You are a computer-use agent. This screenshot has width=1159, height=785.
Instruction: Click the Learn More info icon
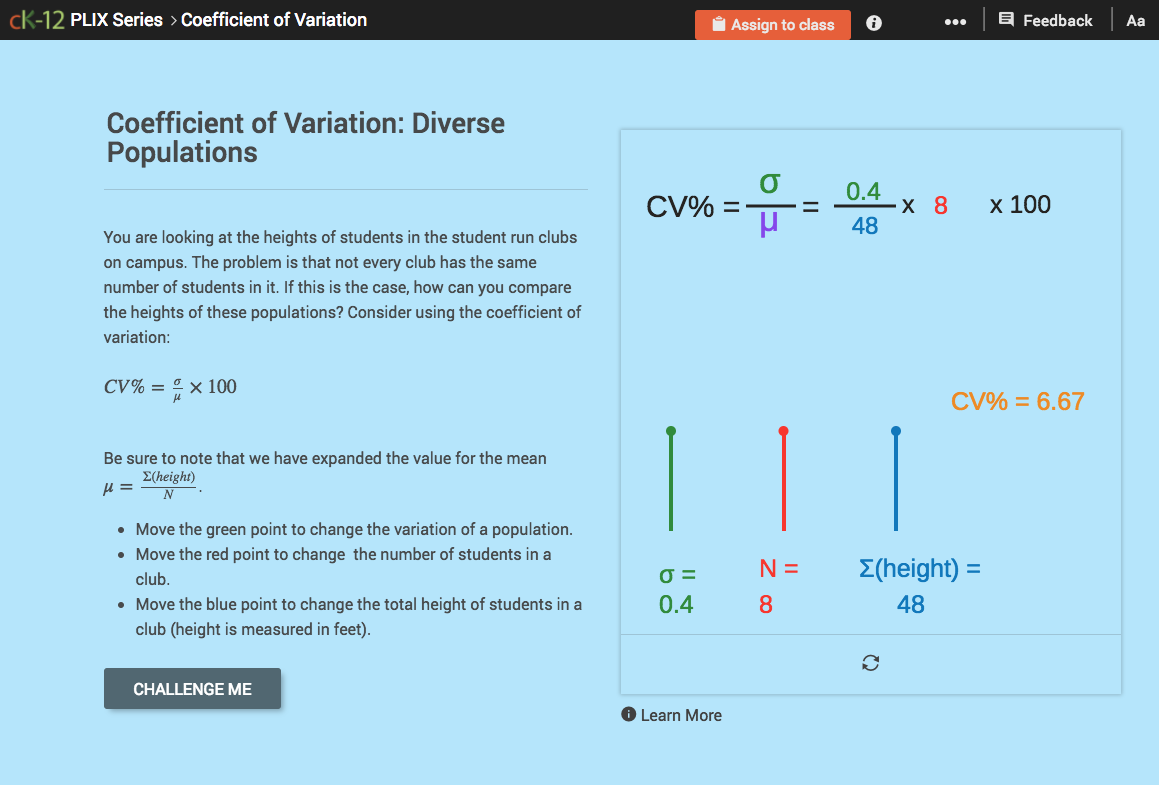[x=627, y=715]
